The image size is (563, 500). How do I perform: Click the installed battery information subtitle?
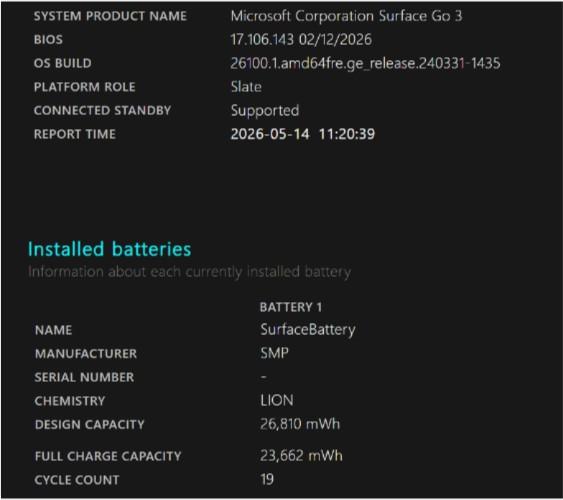click(x=190, y=272)
